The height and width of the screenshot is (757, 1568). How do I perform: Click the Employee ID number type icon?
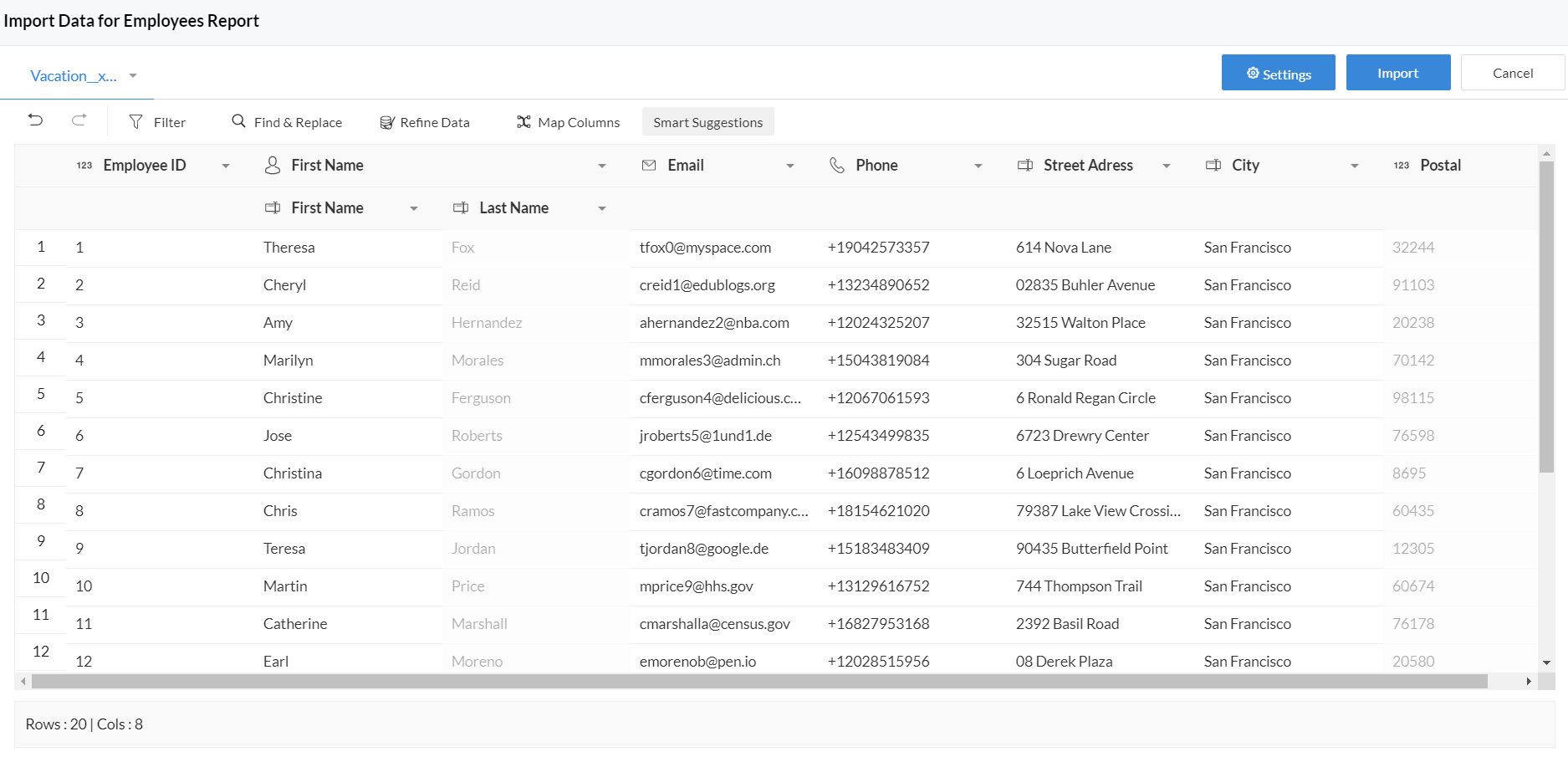point(84,166)
